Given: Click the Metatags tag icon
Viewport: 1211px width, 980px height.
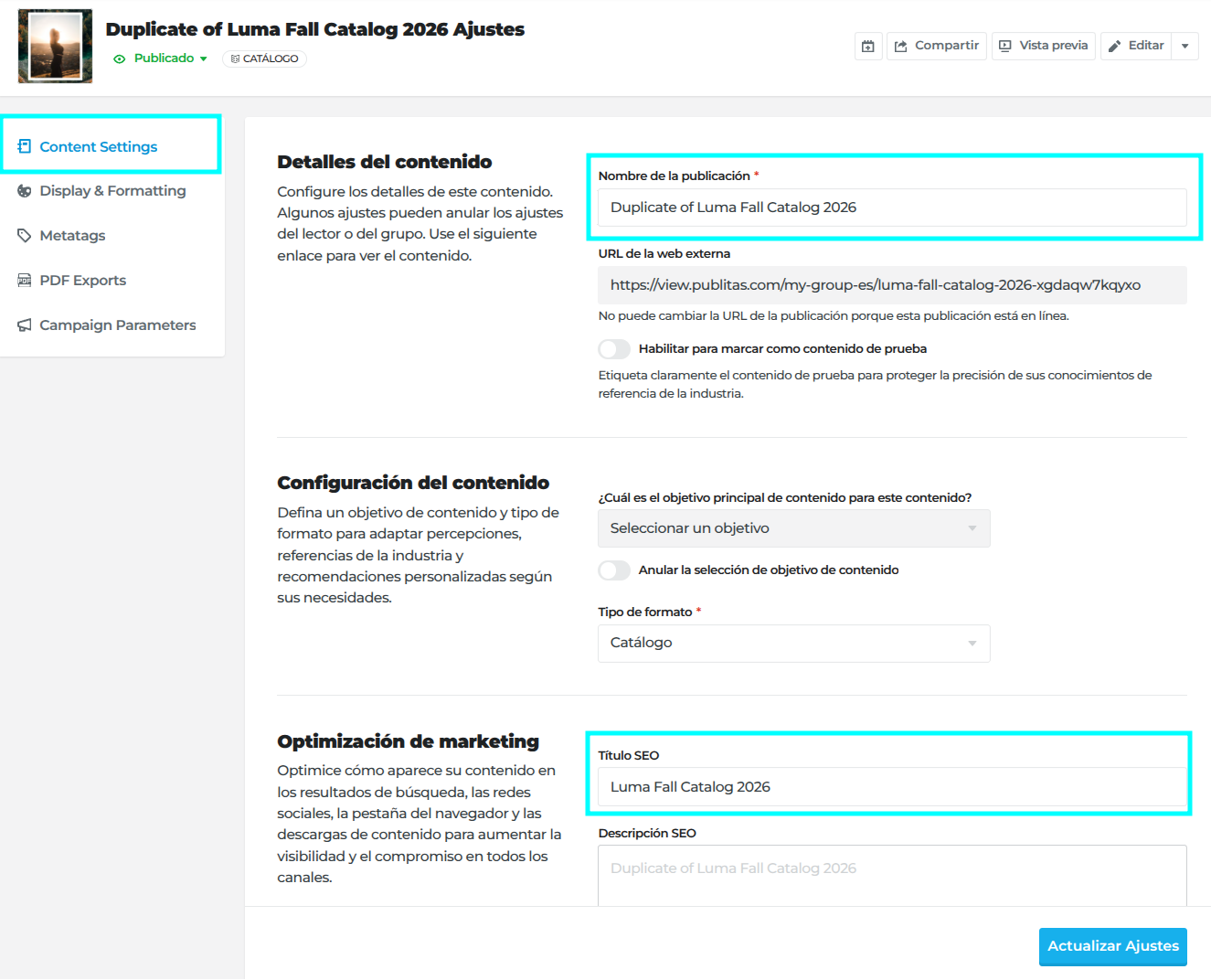Looking at the screenshot, I should (x=25, y=236).
